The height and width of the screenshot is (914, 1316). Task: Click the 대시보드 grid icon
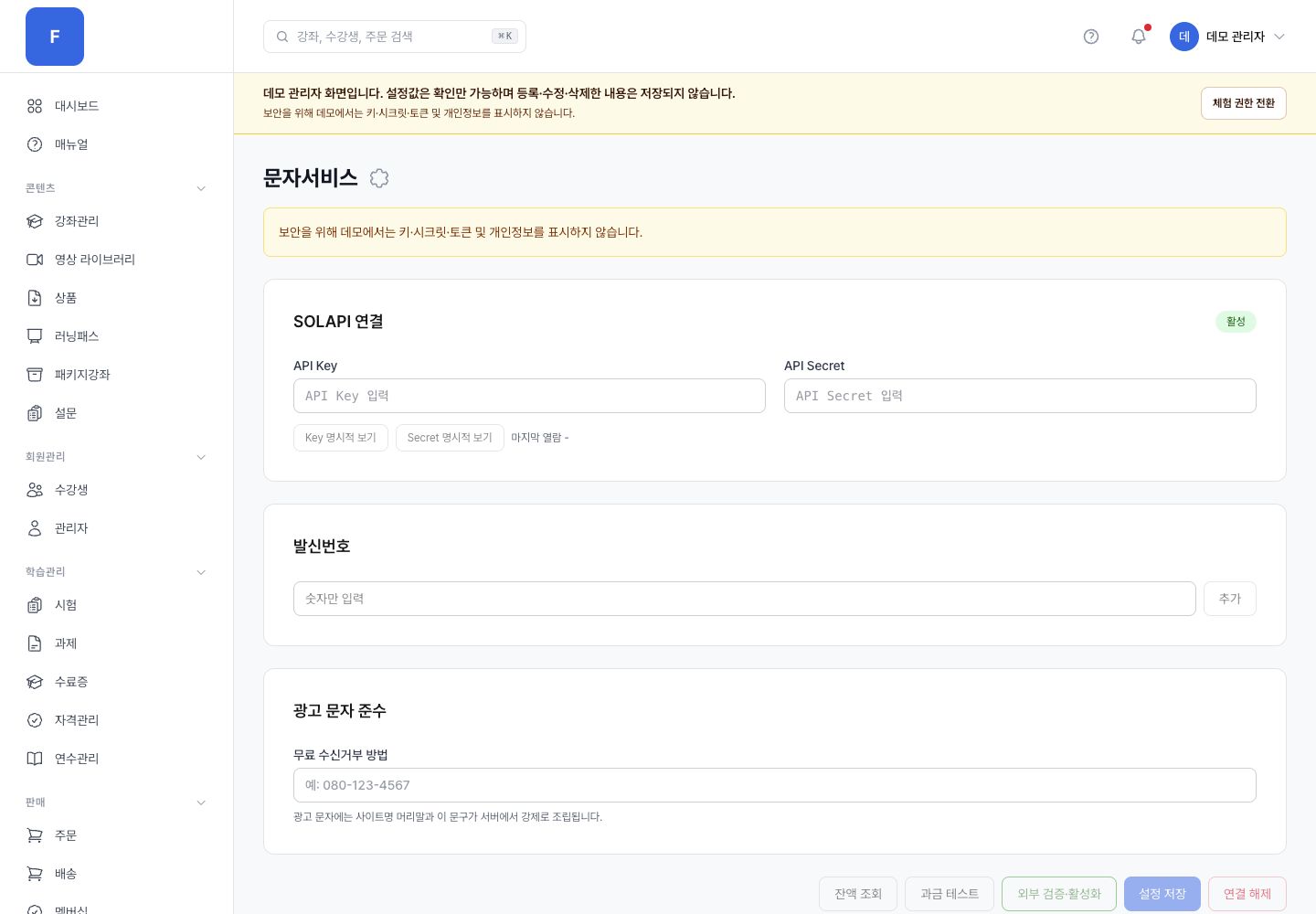(x=35, y=106)
